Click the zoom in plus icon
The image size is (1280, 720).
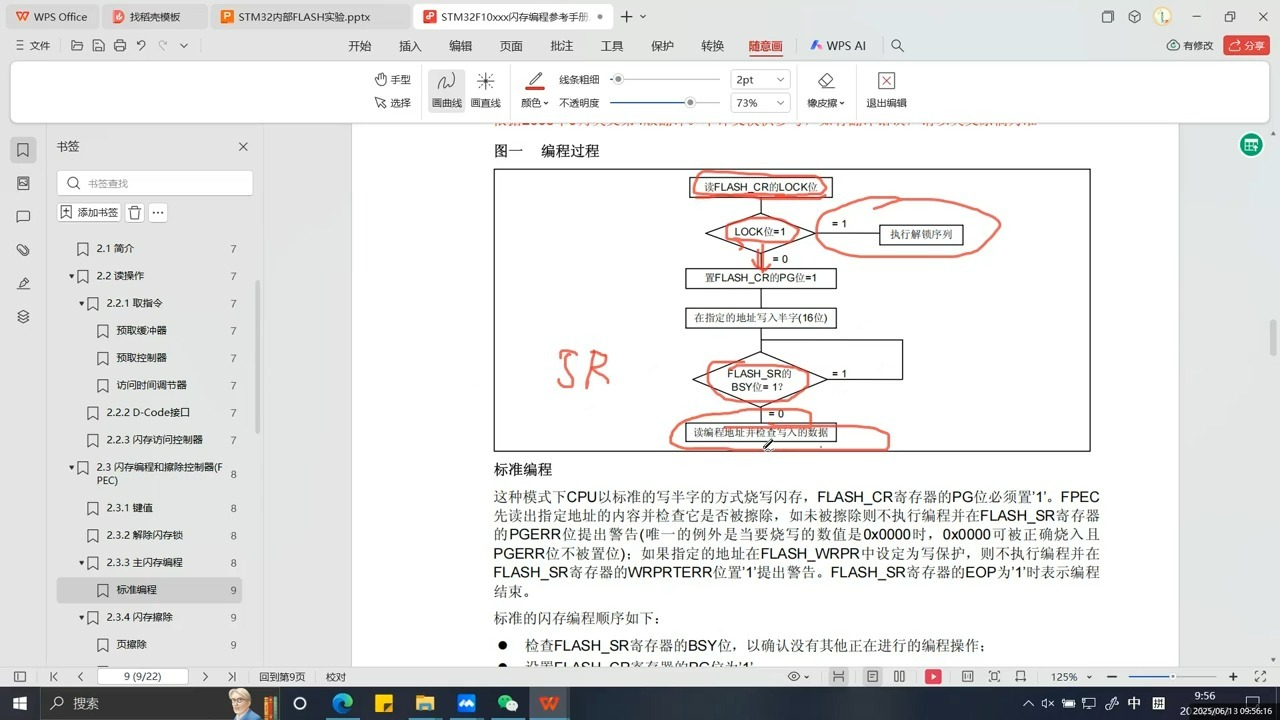point(1233,677)
